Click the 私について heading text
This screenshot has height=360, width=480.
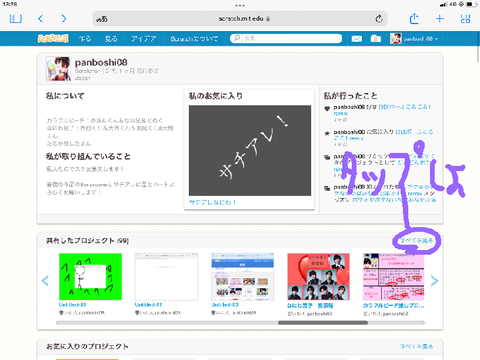(65, 96)
